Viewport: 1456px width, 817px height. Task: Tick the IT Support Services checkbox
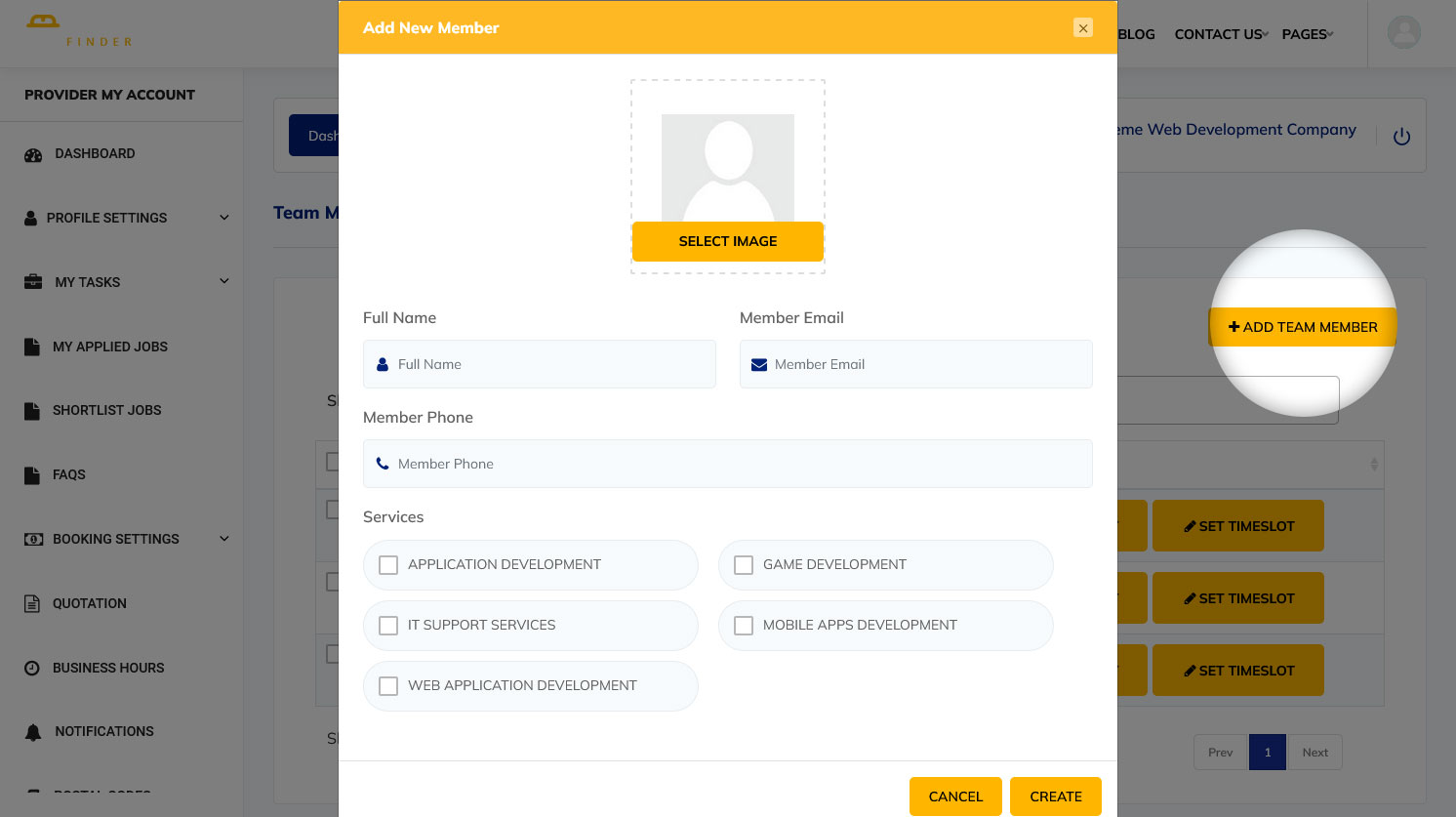pos(388,626)
